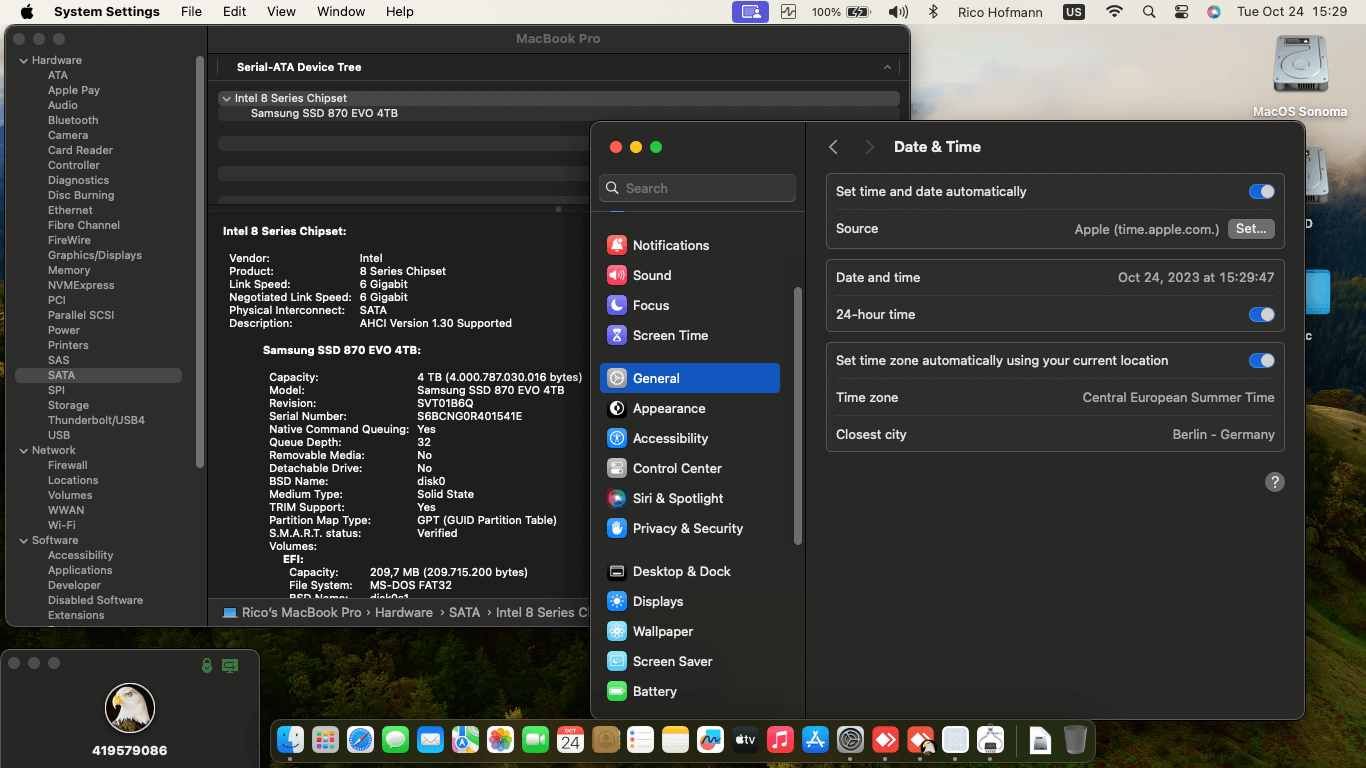Image resolution: width=1366 pixels, height=768 pixels.
Task: Click the green screen sharing monitor icon
Action: 230,665
